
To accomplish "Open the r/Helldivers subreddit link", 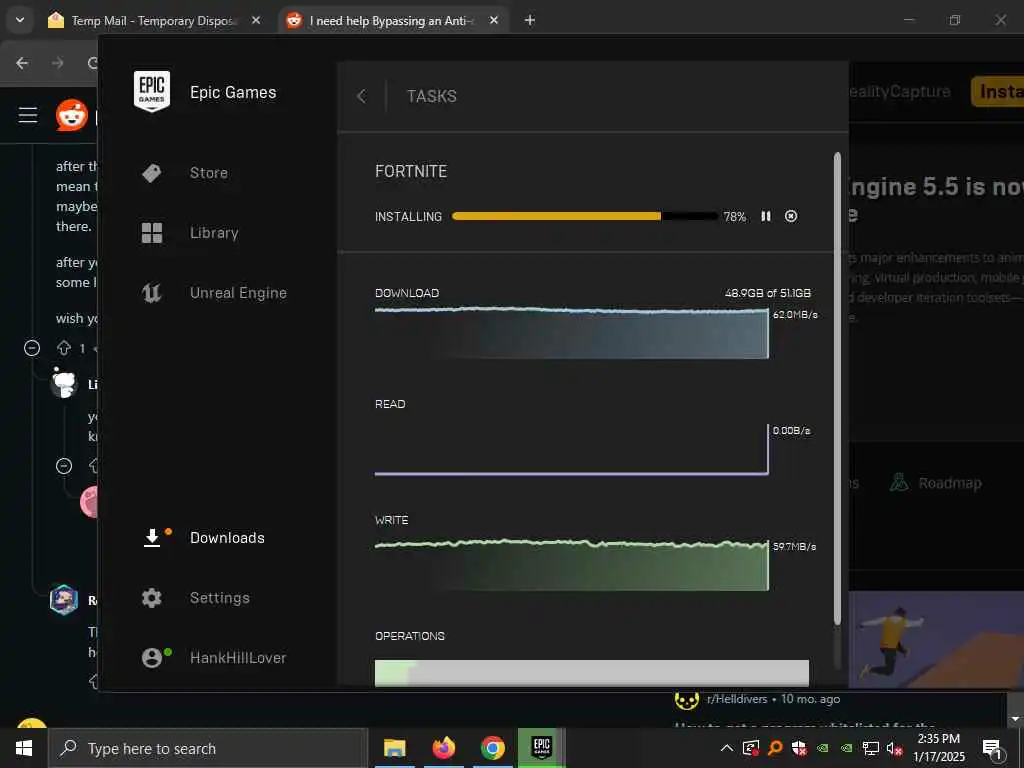I will click(737, 699).
